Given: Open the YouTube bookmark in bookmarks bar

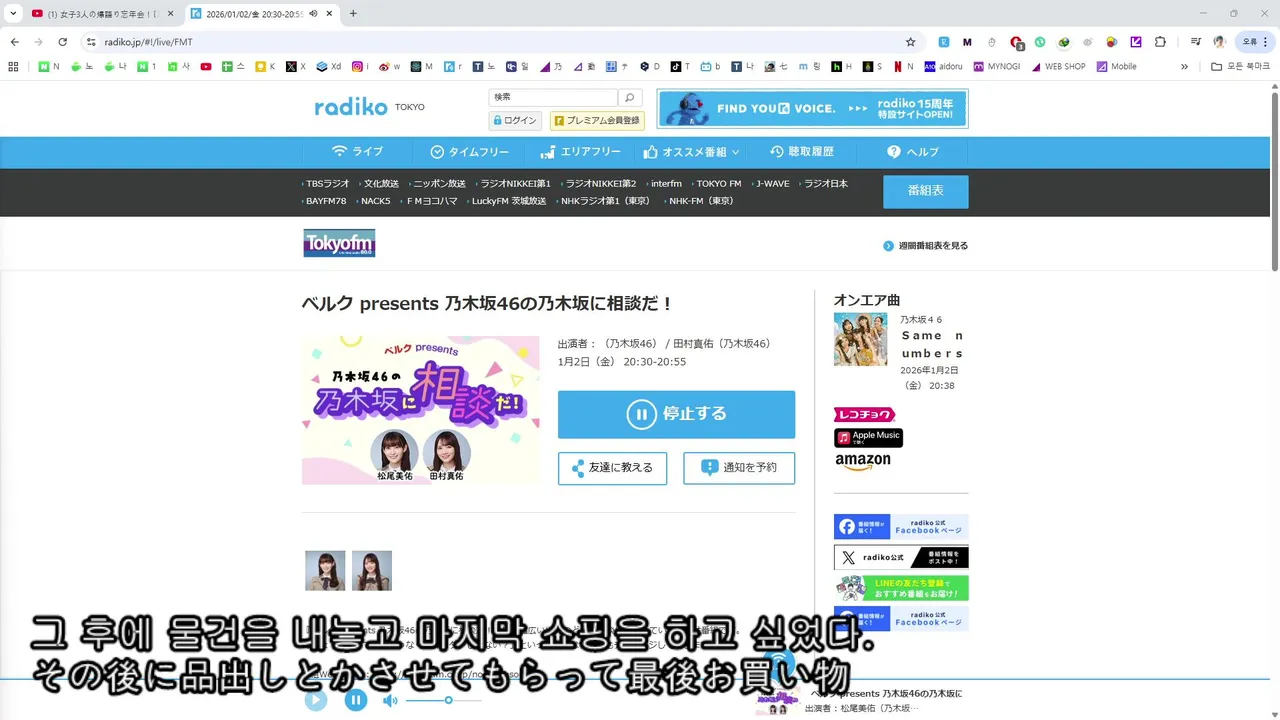Looking at the screenshot, I should [x=206, y=66].
